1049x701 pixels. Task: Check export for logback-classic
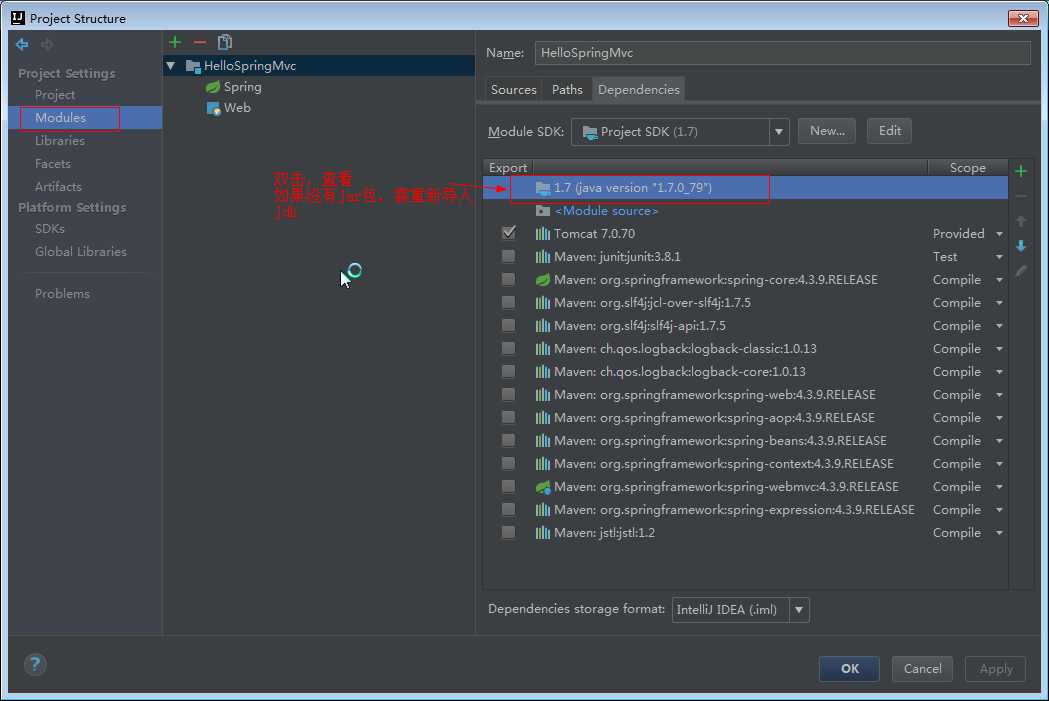tap(508, 348)
